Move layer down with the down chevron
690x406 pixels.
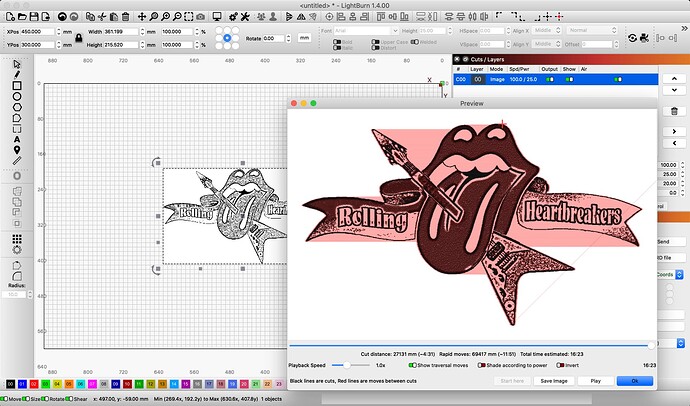pyautogui.click(x=674, y=90)
